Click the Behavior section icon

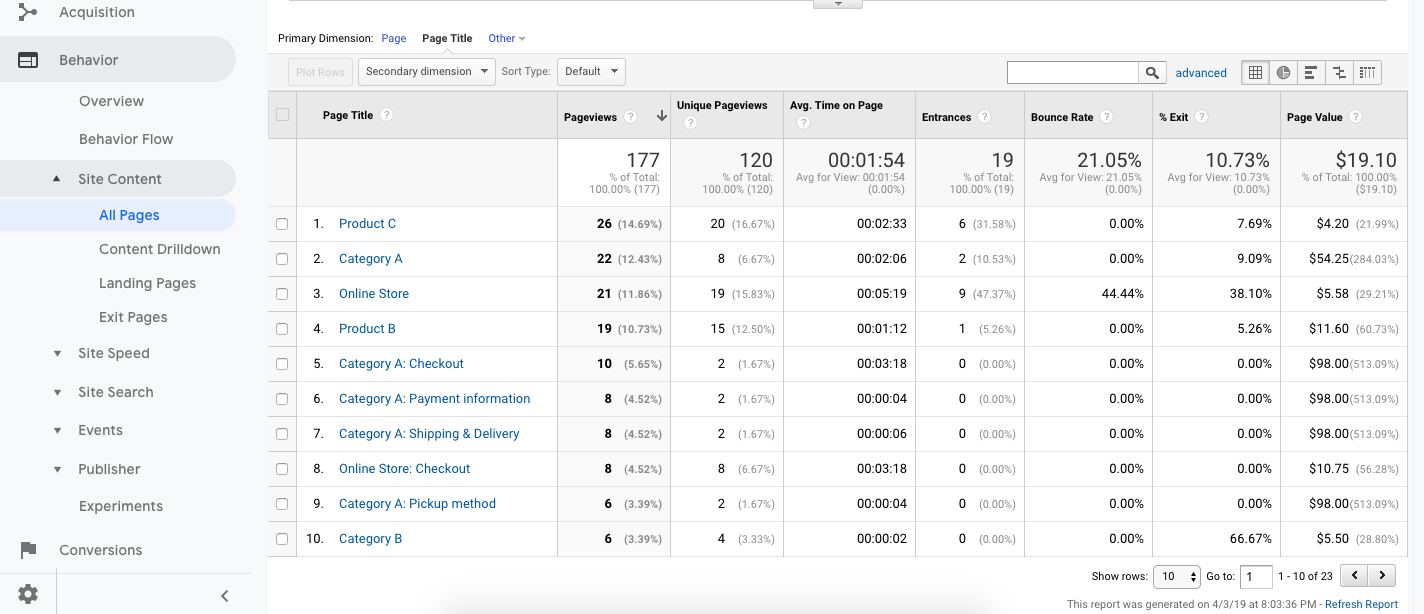point(28,60)
